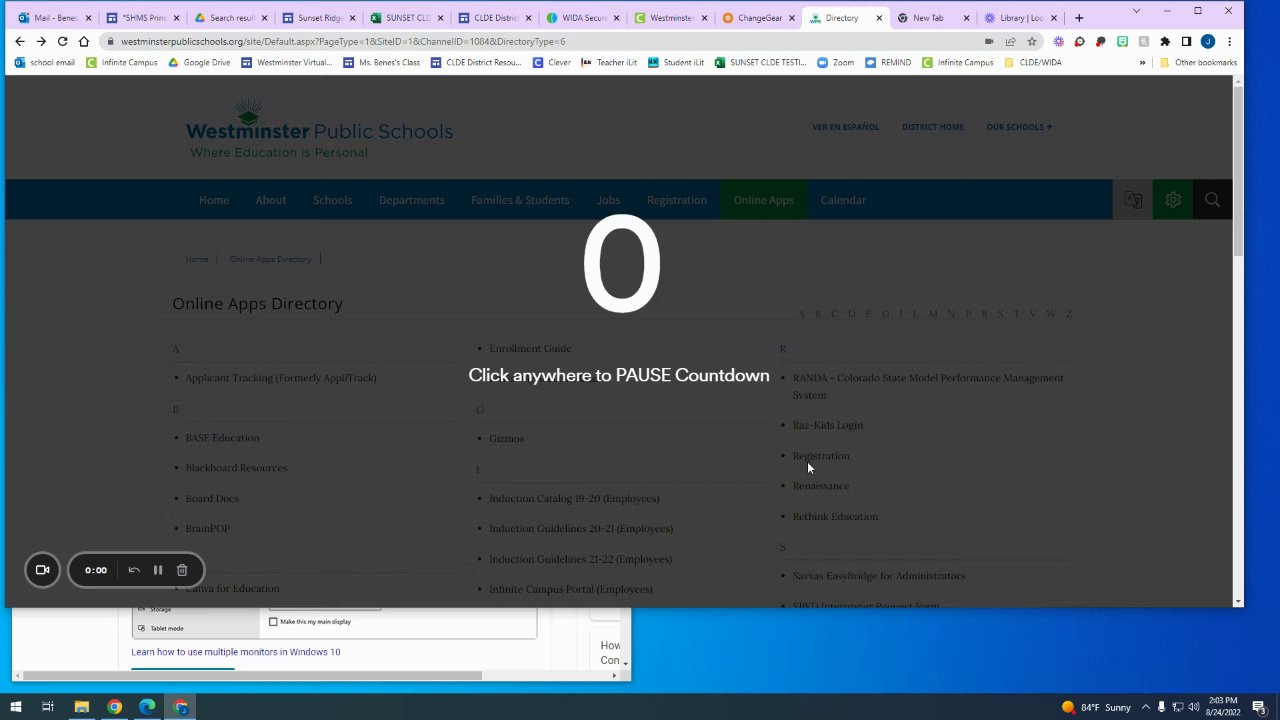Open the Clever bookmark

552,62
